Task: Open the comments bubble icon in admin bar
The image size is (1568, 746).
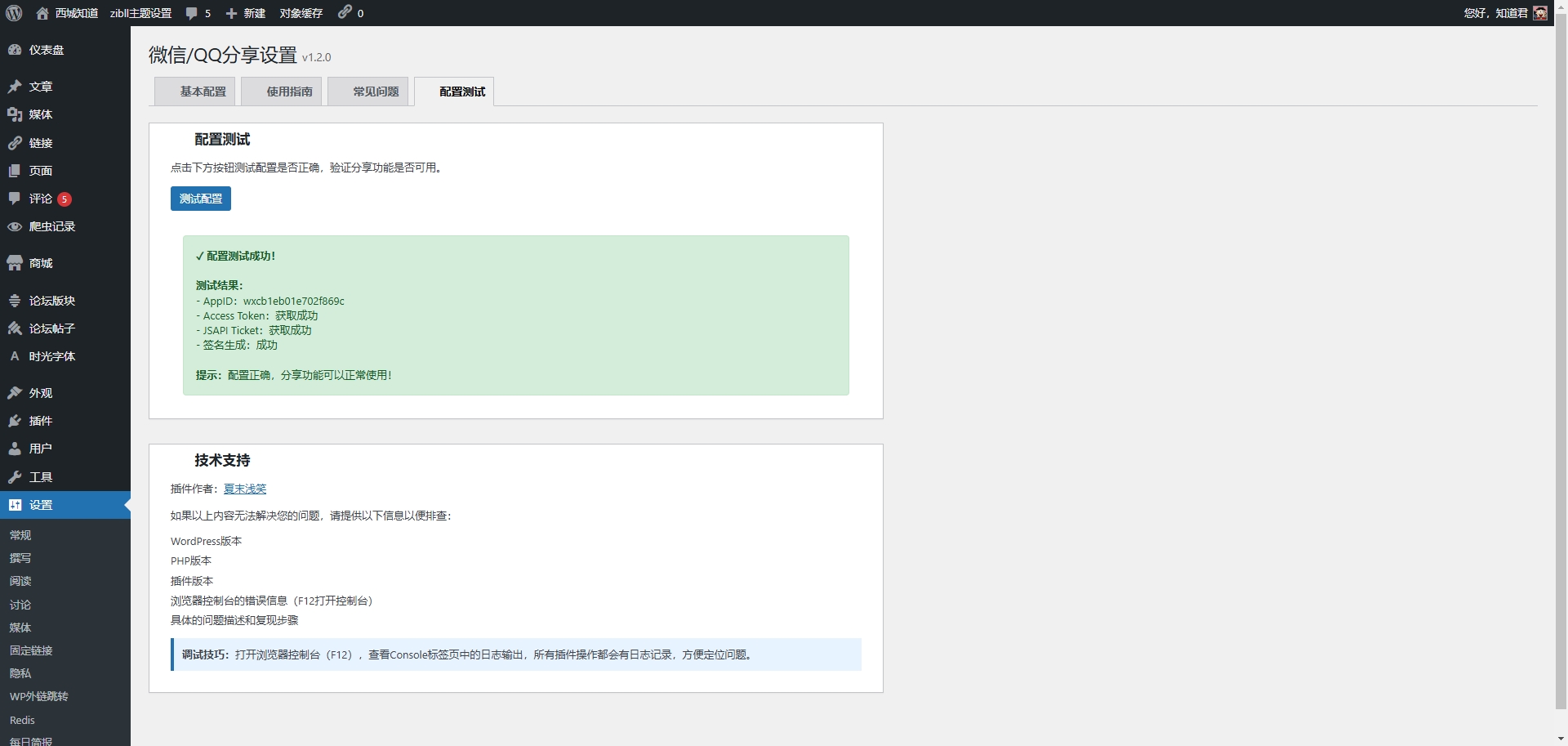Action: coord(192,13)
